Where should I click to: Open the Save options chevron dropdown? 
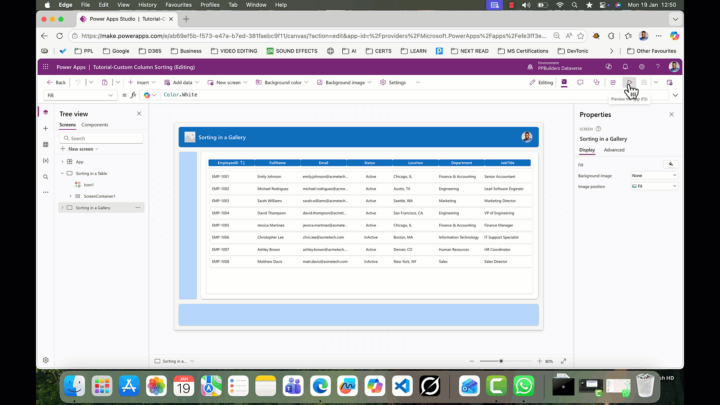[x=656, y=83]
